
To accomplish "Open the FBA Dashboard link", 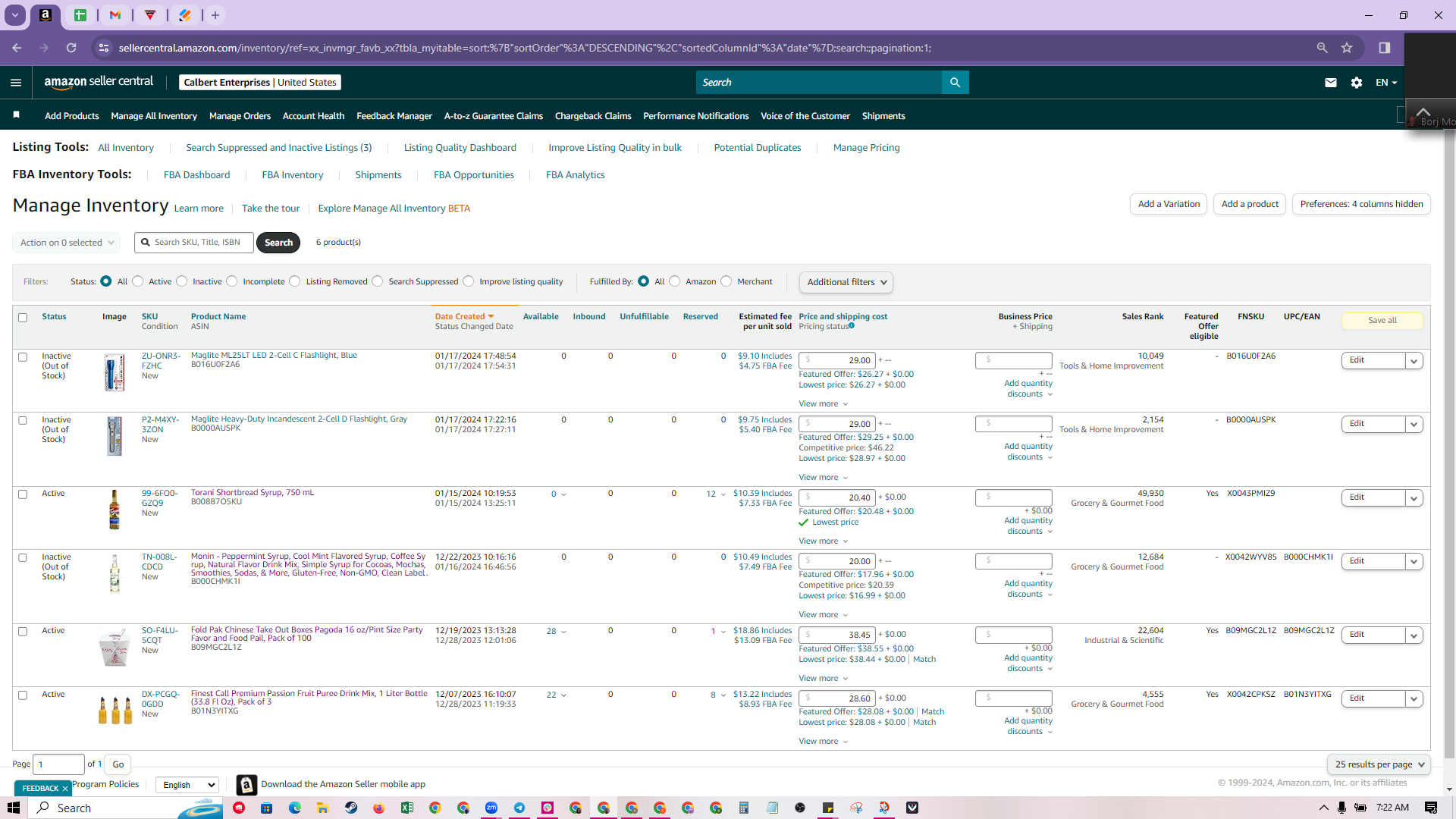I will coord(196,175).
